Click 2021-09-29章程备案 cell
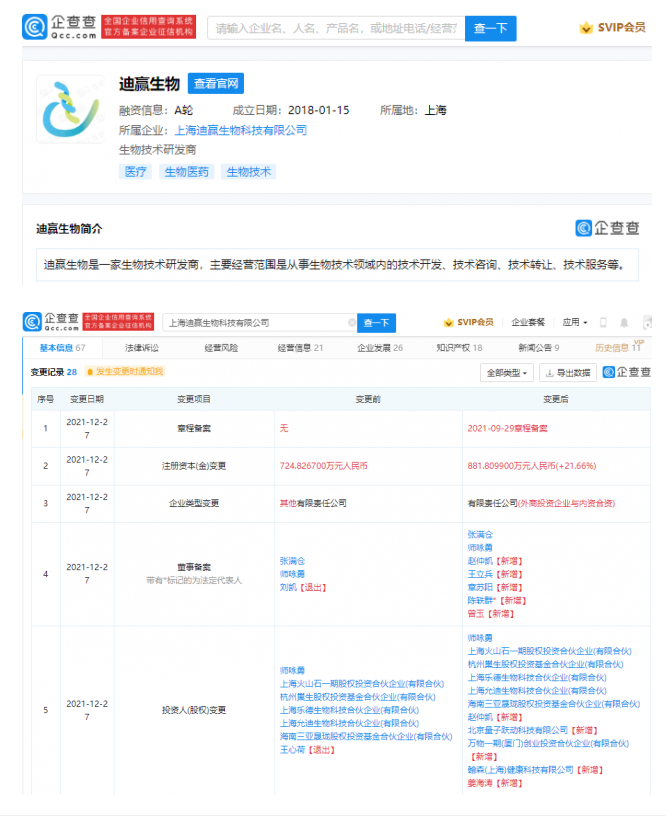Image resolution: width=666 pixels, height=826 pixels. [x=507, y=428]
